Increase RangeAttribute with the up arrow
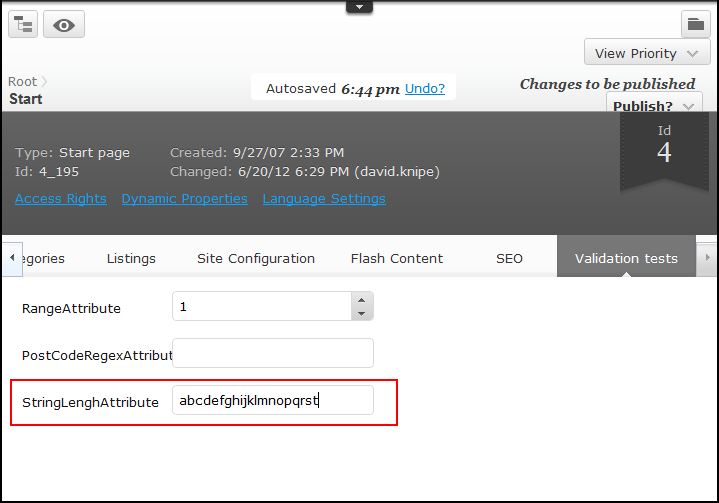Viewport: 719px width, 503px height. tap(362, 300)
